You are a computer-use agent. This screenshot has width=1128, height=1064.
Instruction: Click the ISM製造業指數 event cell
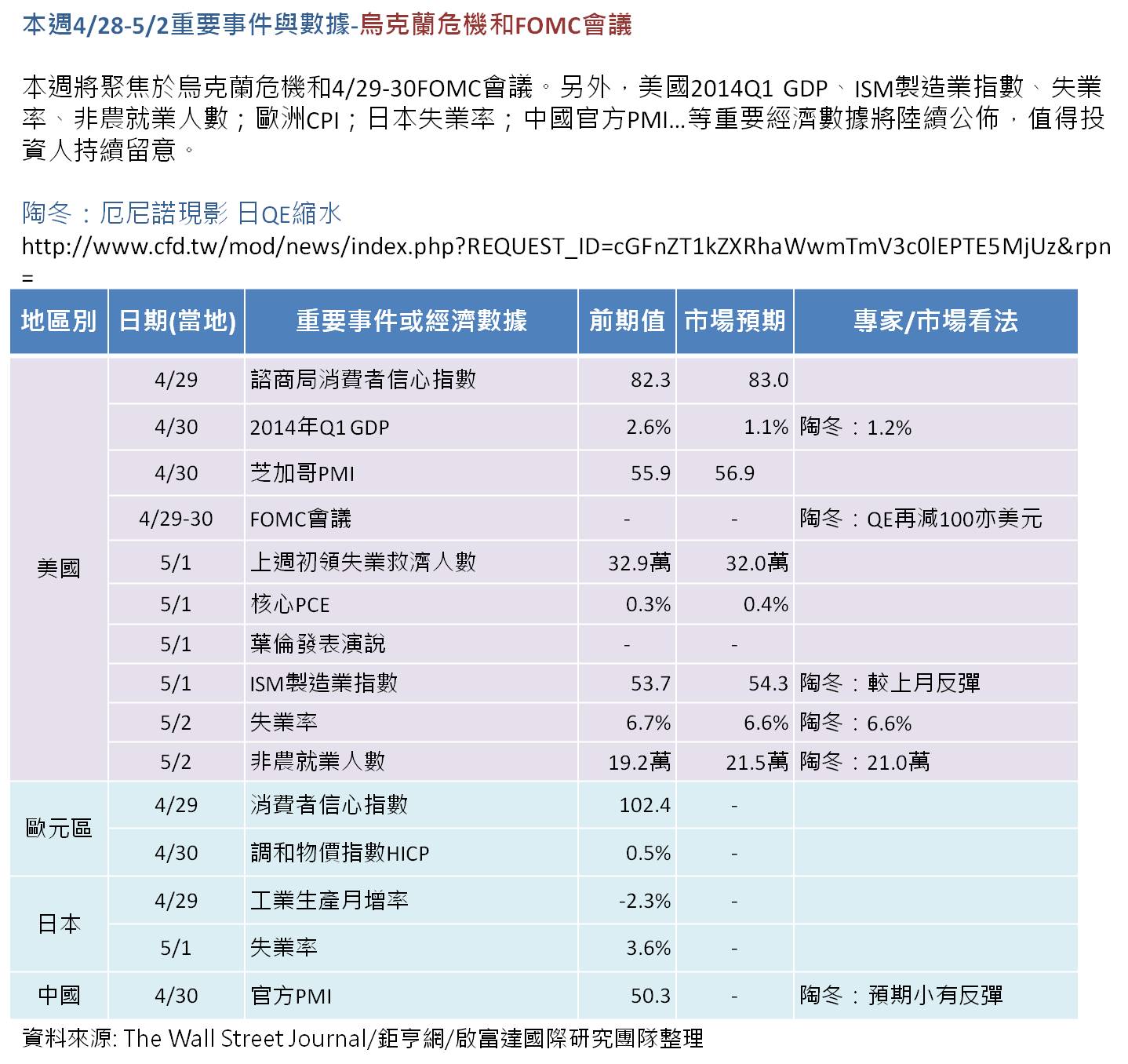[411, 683]
